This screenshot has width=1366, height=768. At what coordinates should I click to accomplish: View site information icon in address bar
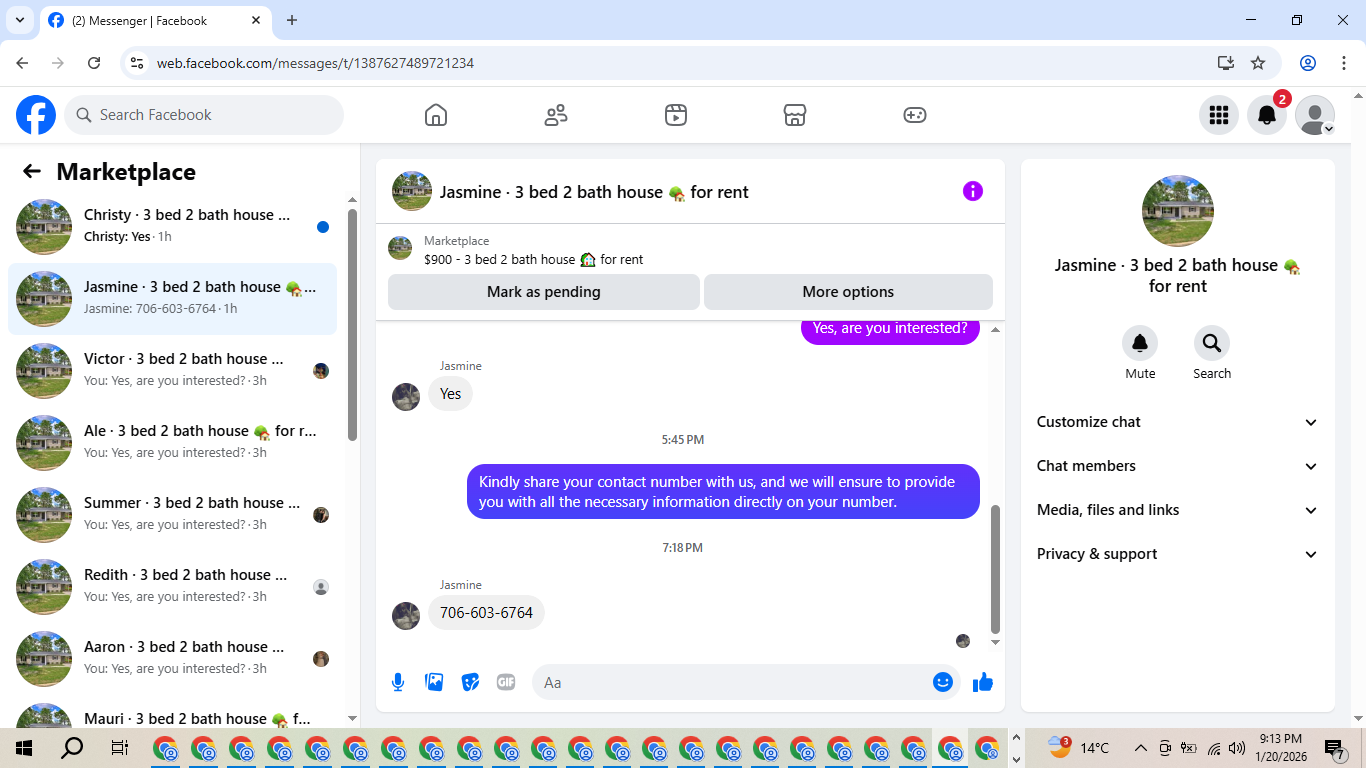pos(138,63)
